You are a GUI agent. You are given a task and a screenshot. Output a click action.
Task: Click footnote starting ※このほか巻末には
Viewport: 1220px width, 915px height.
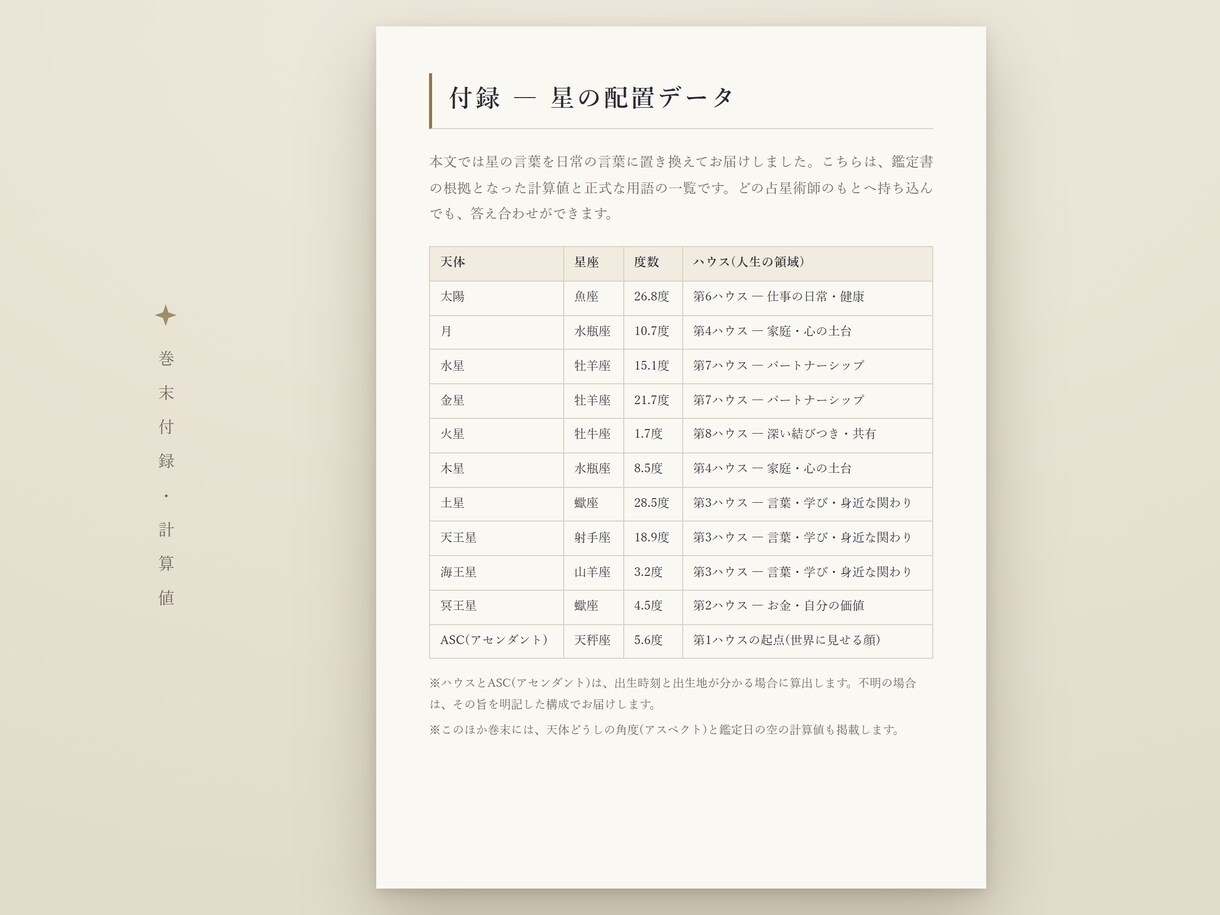point(665,730)
